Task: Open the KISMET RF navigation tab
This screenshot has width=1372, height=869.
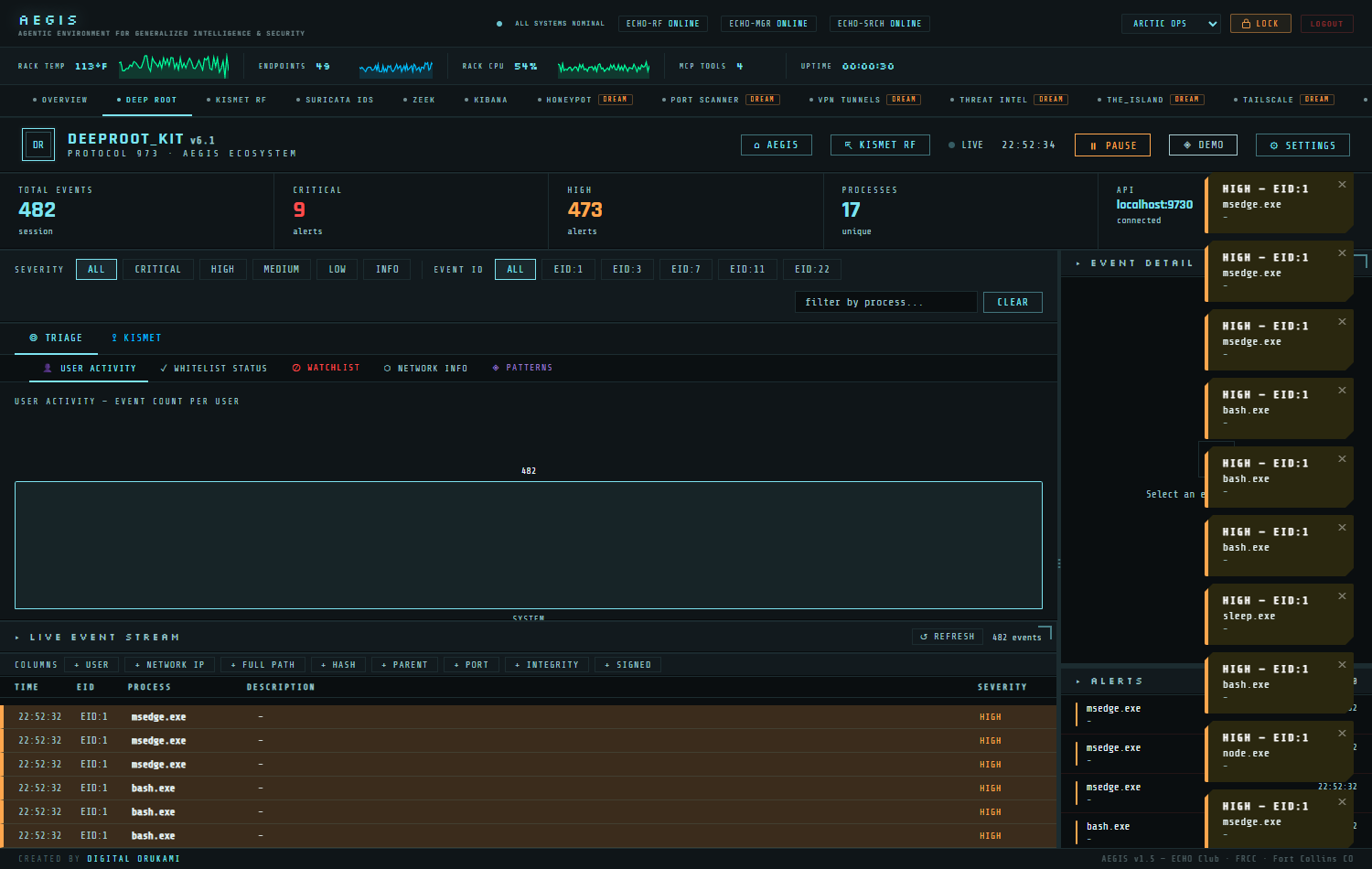Action: coord(237,100)
